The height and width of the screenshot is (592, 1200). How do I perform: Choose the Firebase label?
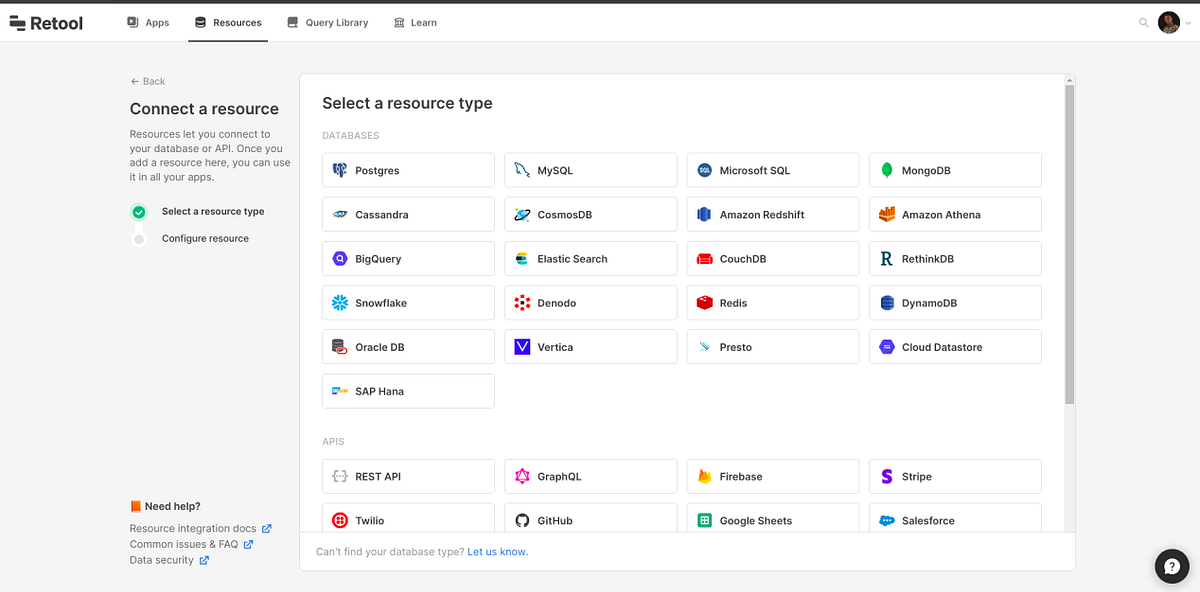tap(741, 477)
